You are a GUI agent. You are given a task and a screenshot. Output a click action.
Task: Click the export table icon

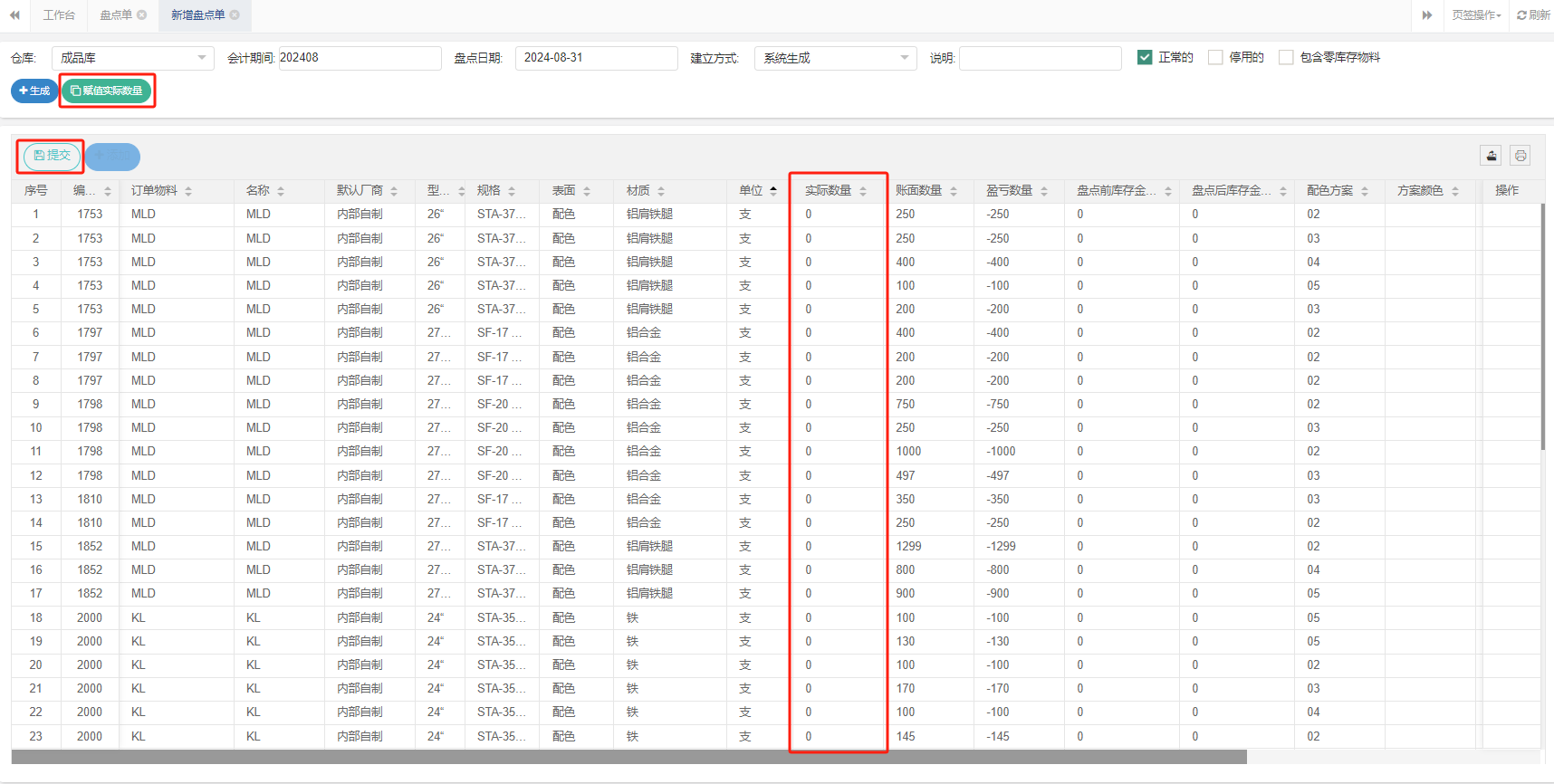tap(1491, 156)
